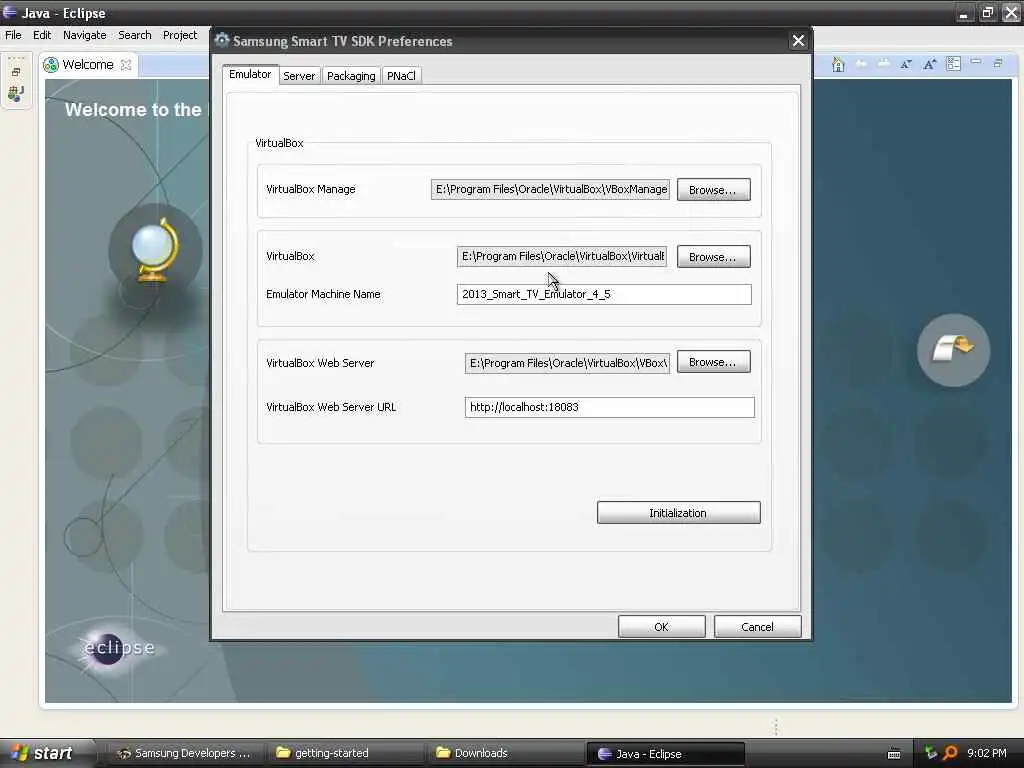Click the Eclipse title bar icon
This screenshot has height=768, width=1024.
click(x=9, y=12)
